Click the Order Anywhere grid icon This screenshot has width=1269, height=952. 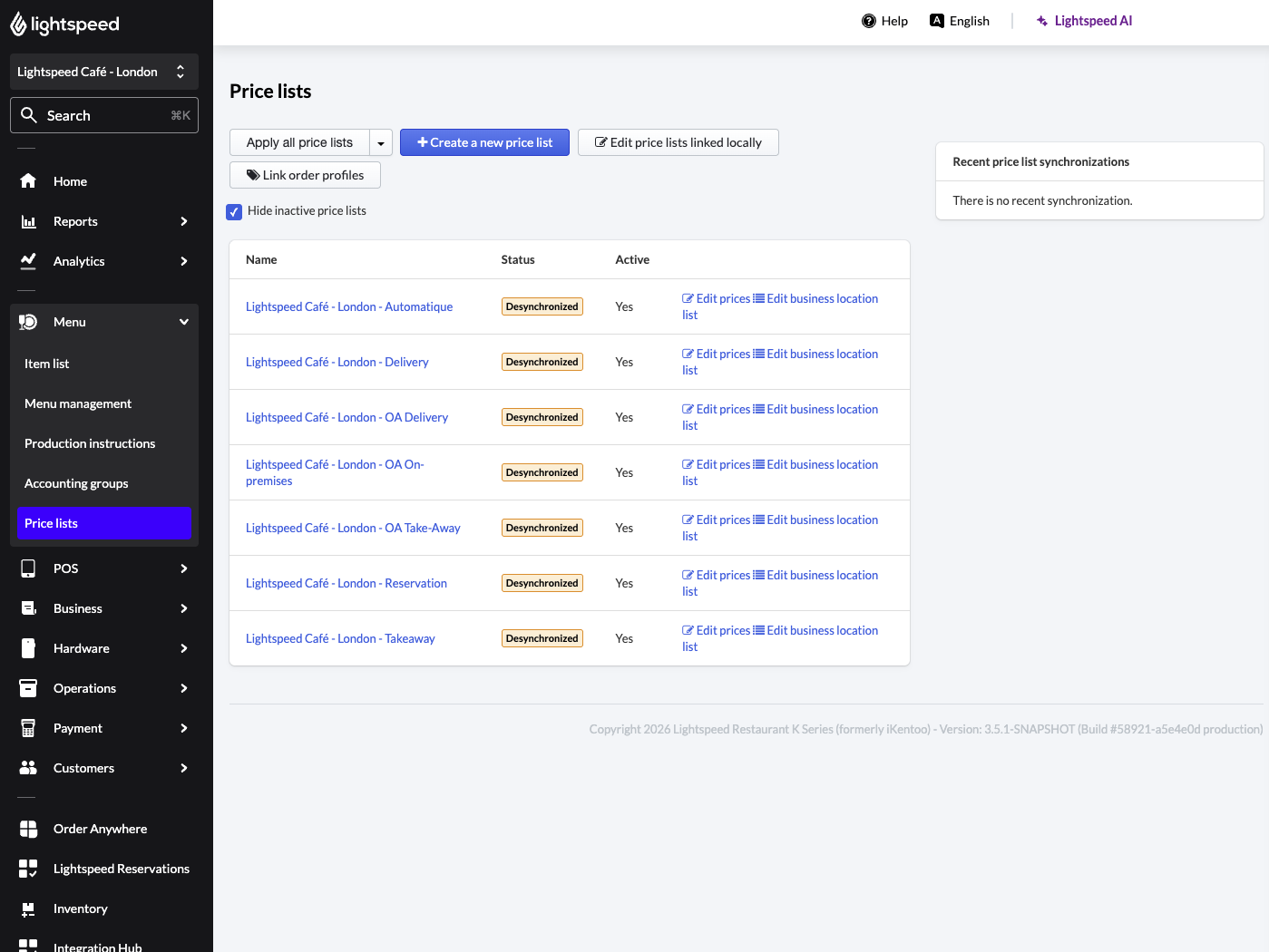click(x=28, y=829)
